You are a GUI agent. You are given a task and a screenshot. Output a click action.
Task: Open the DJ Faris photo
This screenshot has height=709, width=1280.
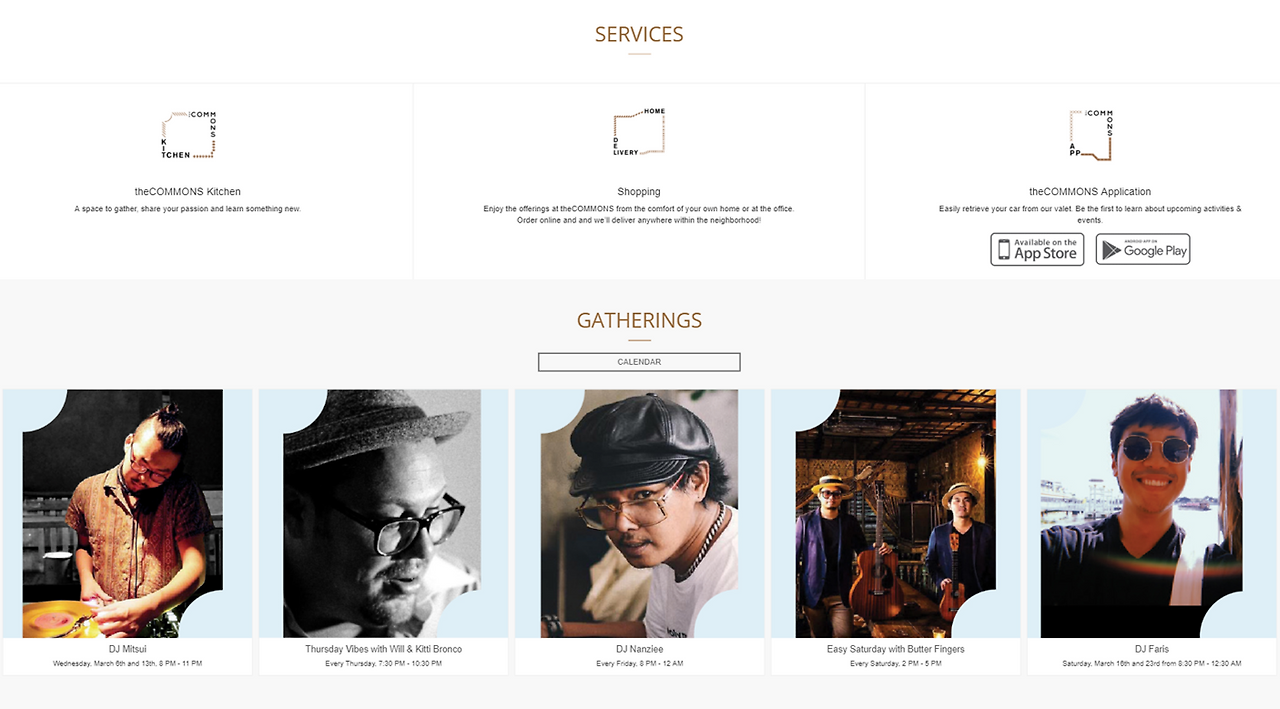pyautogui.click(x=1152, y=514)
